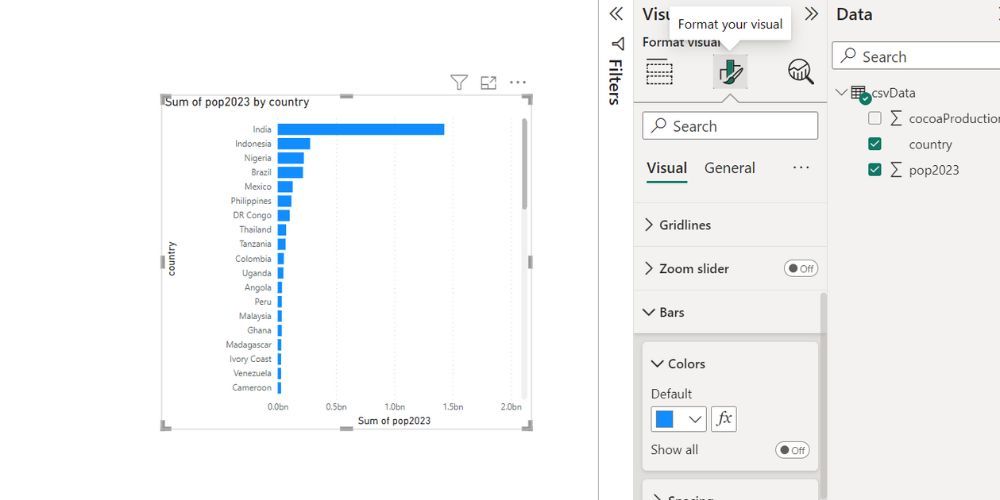The image size is (1000, 500).
Task: Enable the Show all colors toggle
Action: (x=792, y=450)
